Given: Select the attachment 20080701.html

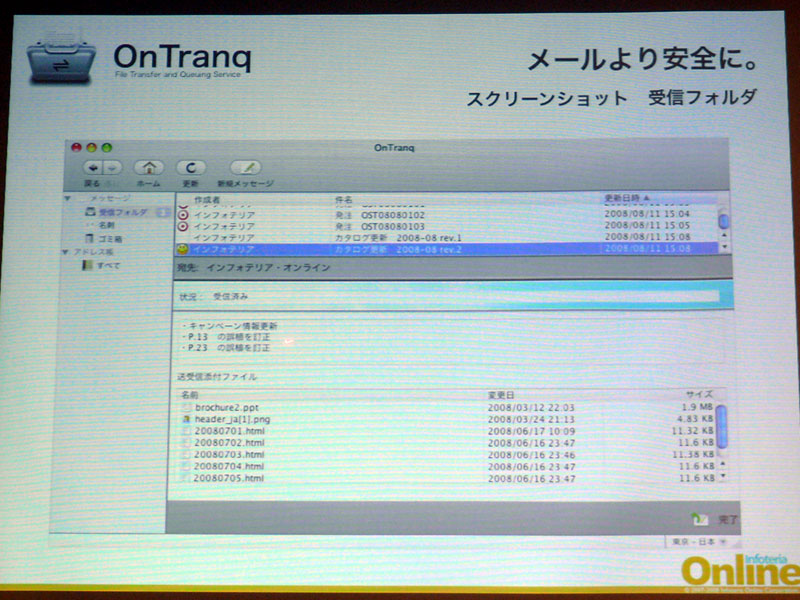Looking at the screenshot, I should [229, 431].
